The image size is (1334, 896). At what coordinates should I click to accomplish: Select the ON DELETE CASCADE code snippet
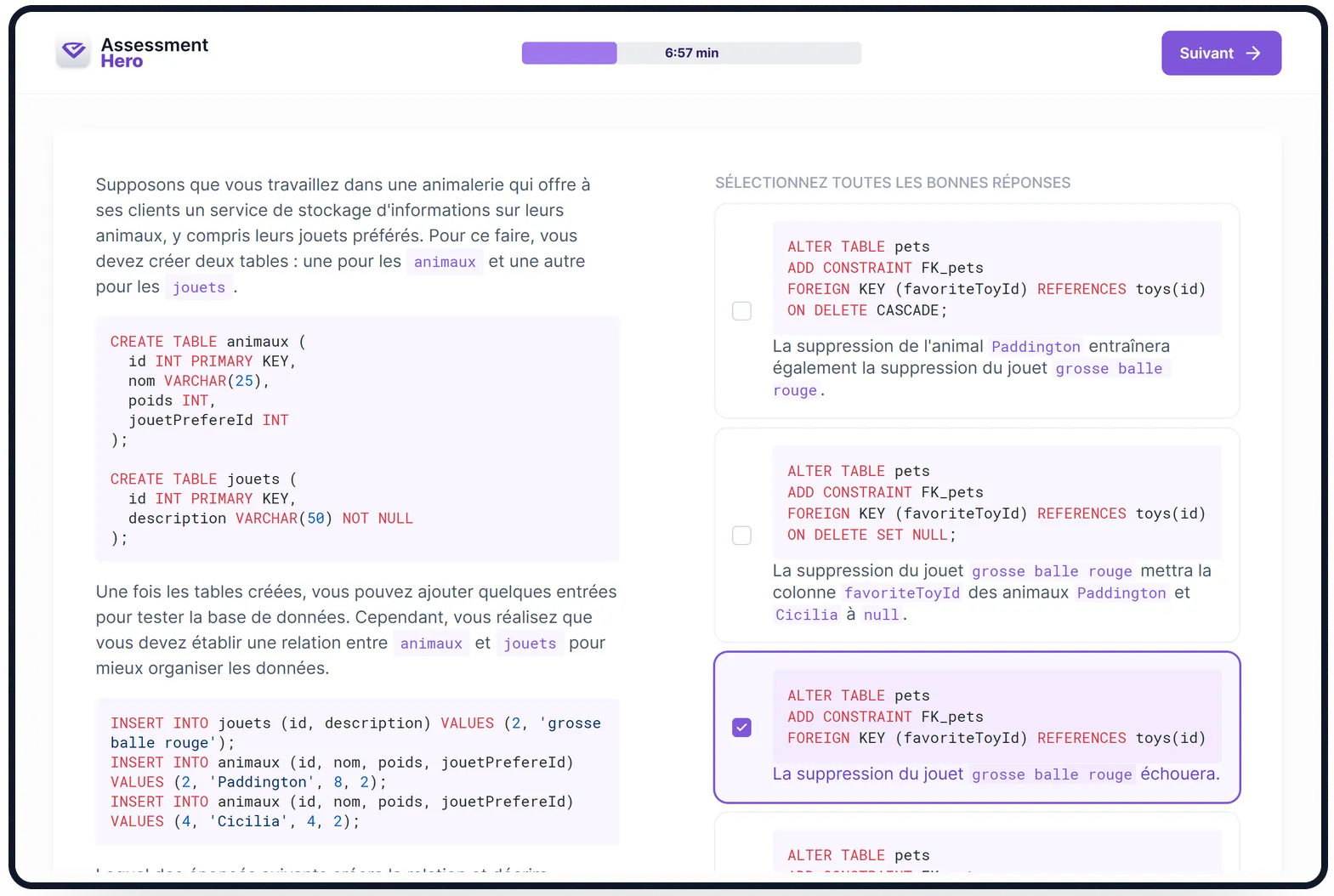click(x=996, y=279)
